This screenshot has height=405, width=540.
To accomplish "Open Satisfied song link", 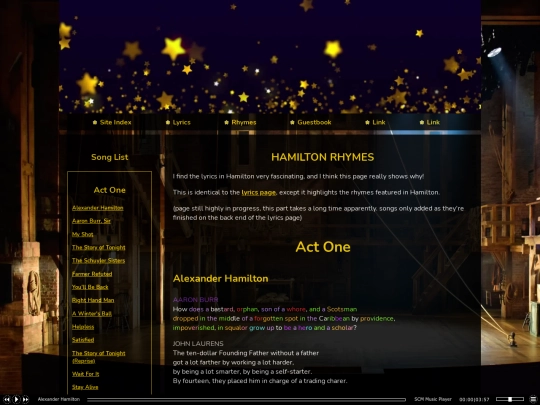I will [83, 340].
